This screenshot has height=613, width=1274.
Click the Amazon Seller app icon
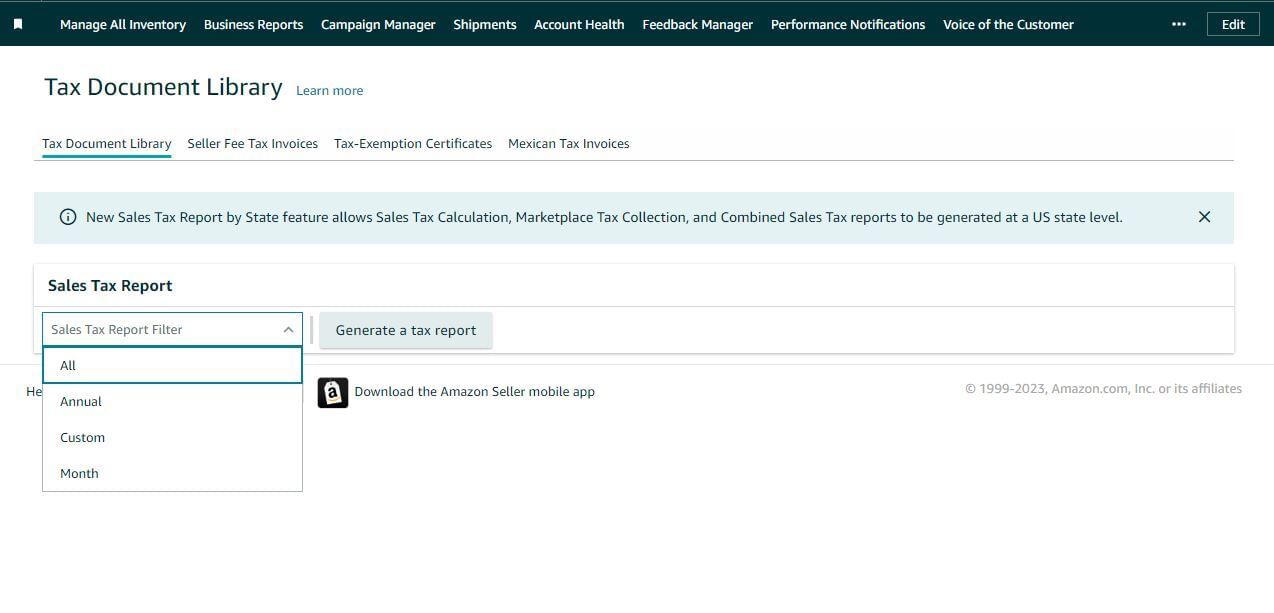tap(332, 392)
